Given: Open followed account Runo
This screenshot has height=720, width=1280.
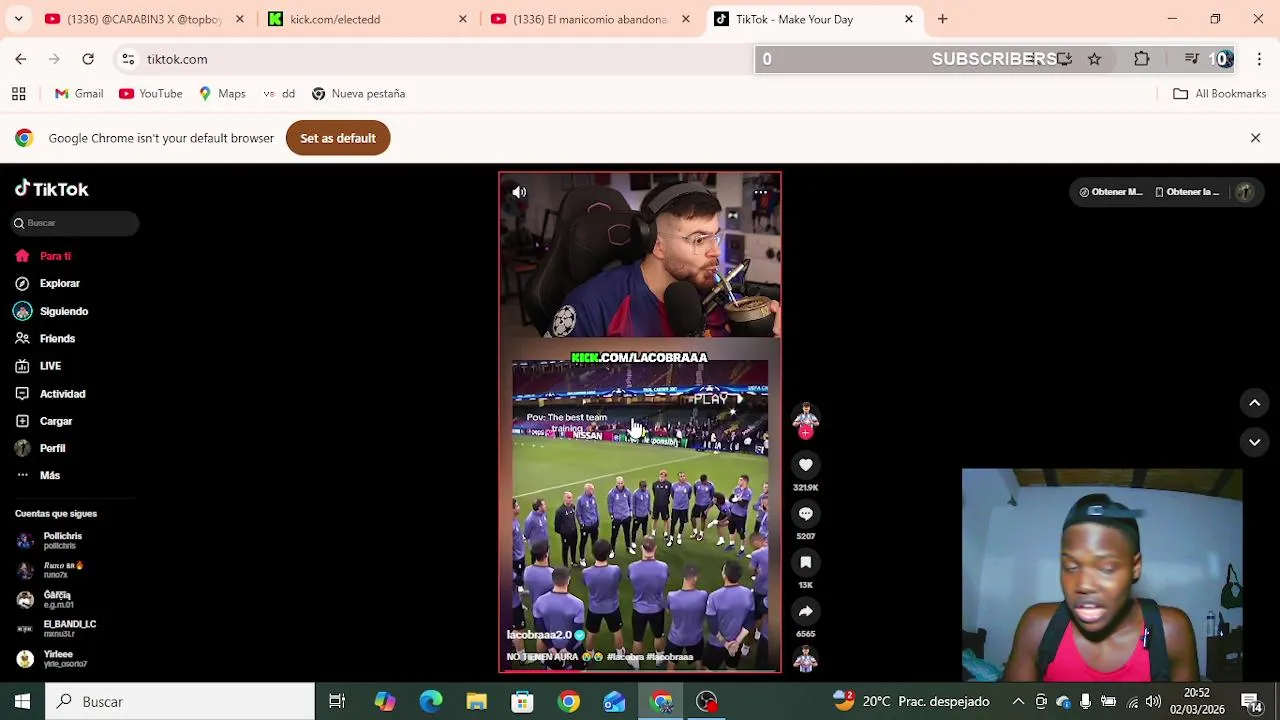Looking at the screenshot, I should 50,570.
